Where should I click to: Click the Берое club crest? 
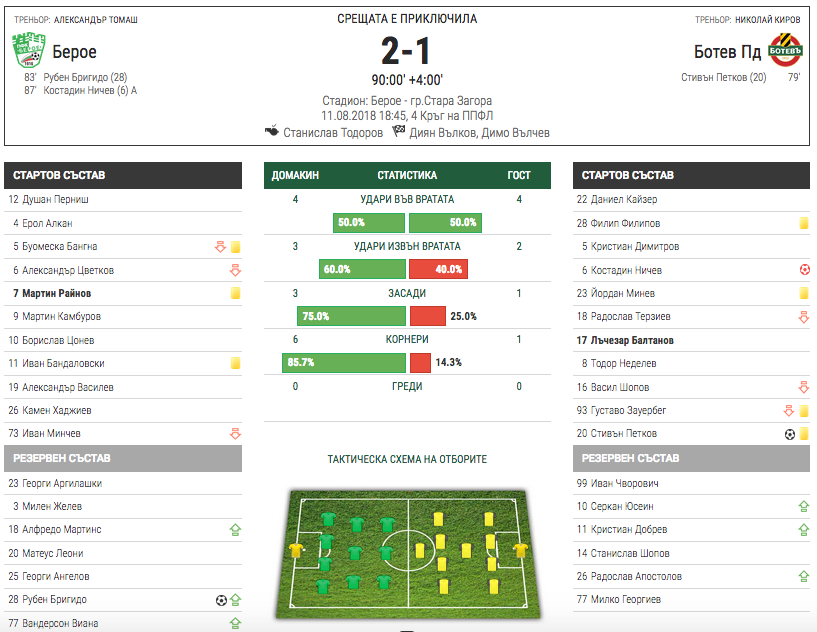coord(26,51)
